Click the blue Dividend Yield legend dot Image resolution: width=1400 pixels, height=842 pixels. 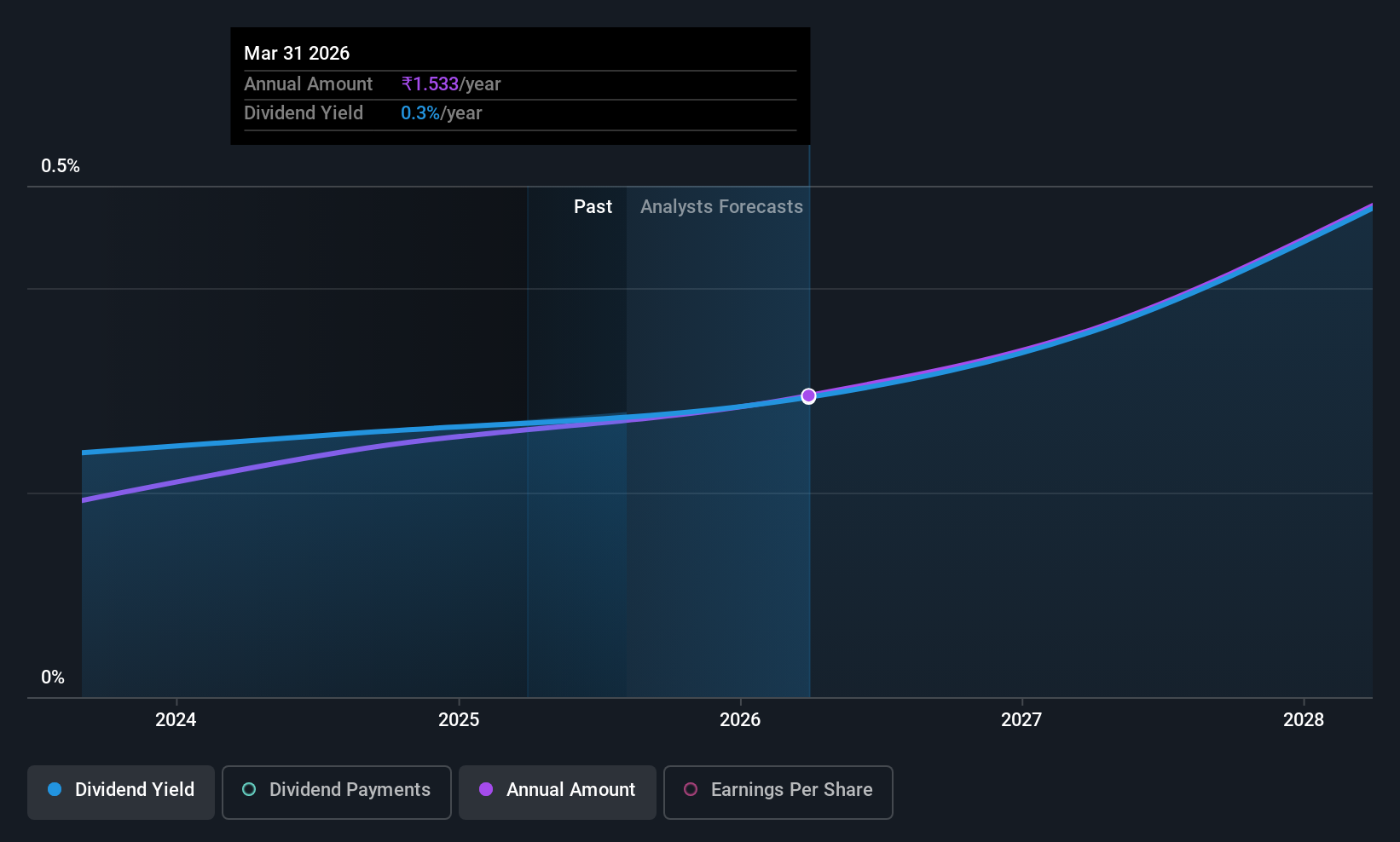(55, 789)
